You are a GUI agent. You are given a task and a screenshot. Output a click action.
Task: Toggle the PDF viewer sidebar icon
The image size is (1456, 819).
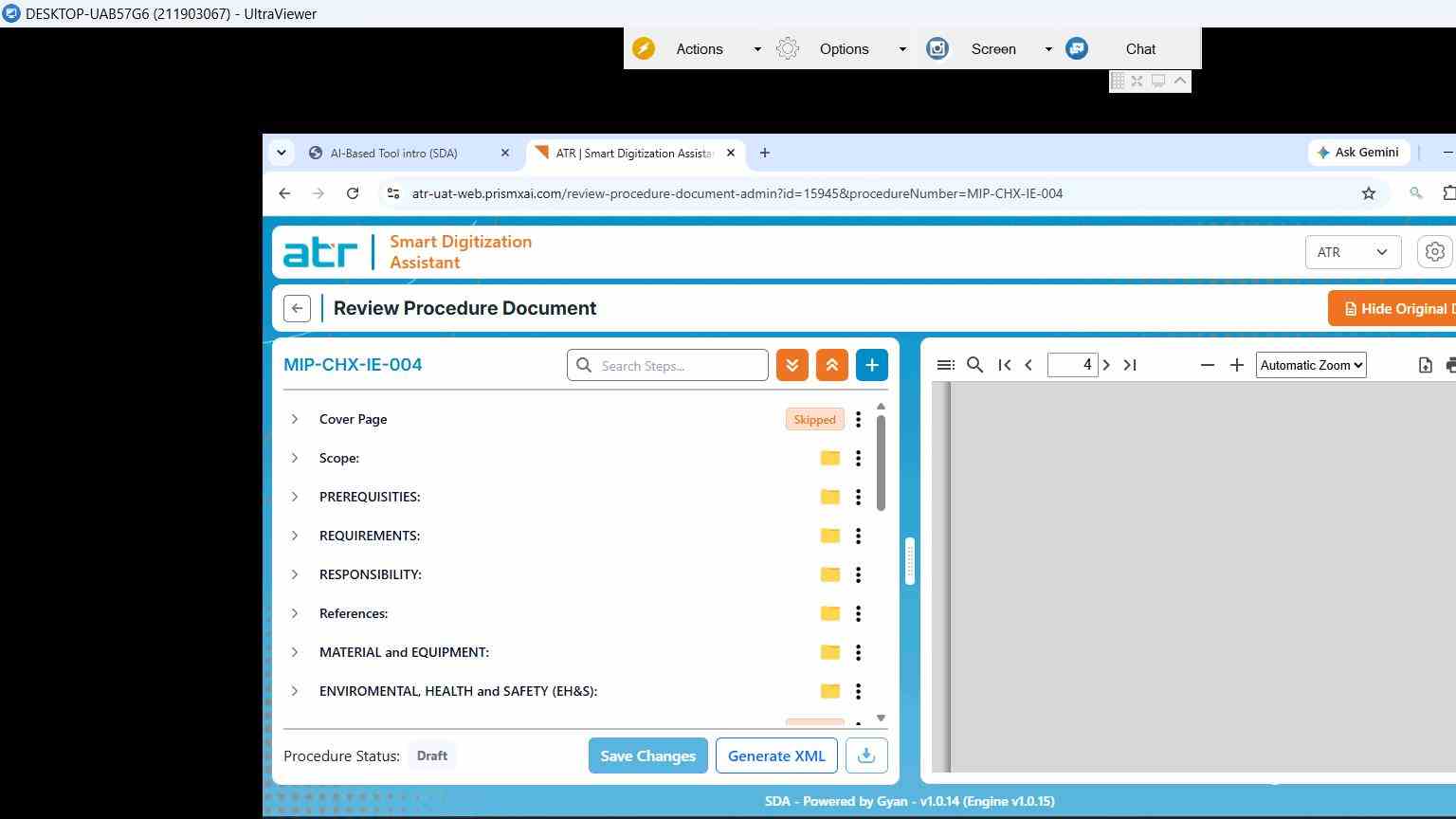[x=945, y=365]
